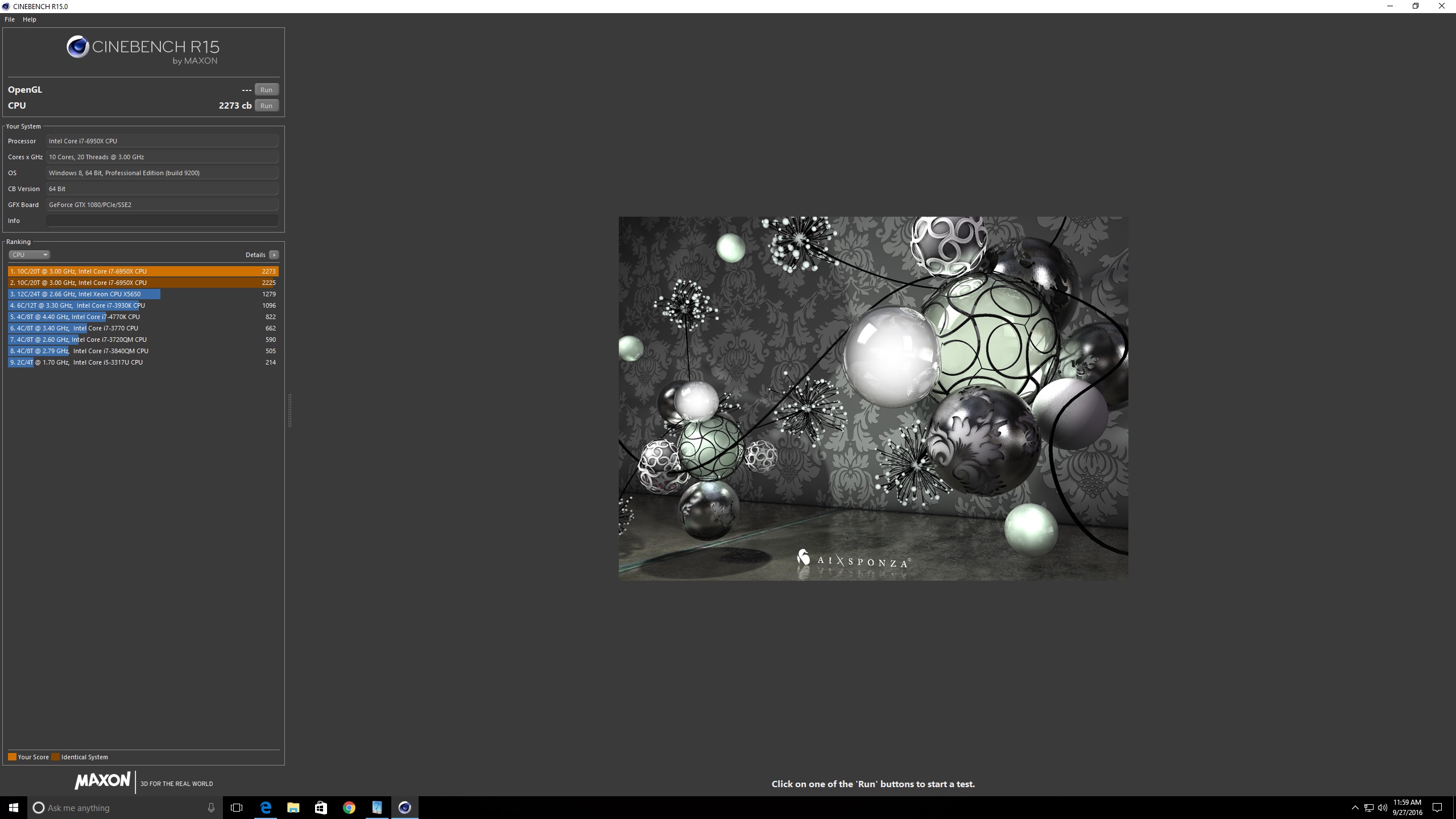
Task: Close the Cinebench window
Action: coord(1442,6)
